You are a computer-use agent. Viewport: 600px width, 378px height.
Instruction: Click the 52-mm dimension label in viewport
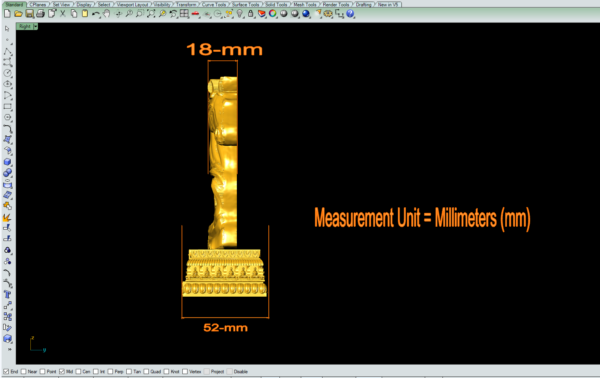(x=225, y=328)
